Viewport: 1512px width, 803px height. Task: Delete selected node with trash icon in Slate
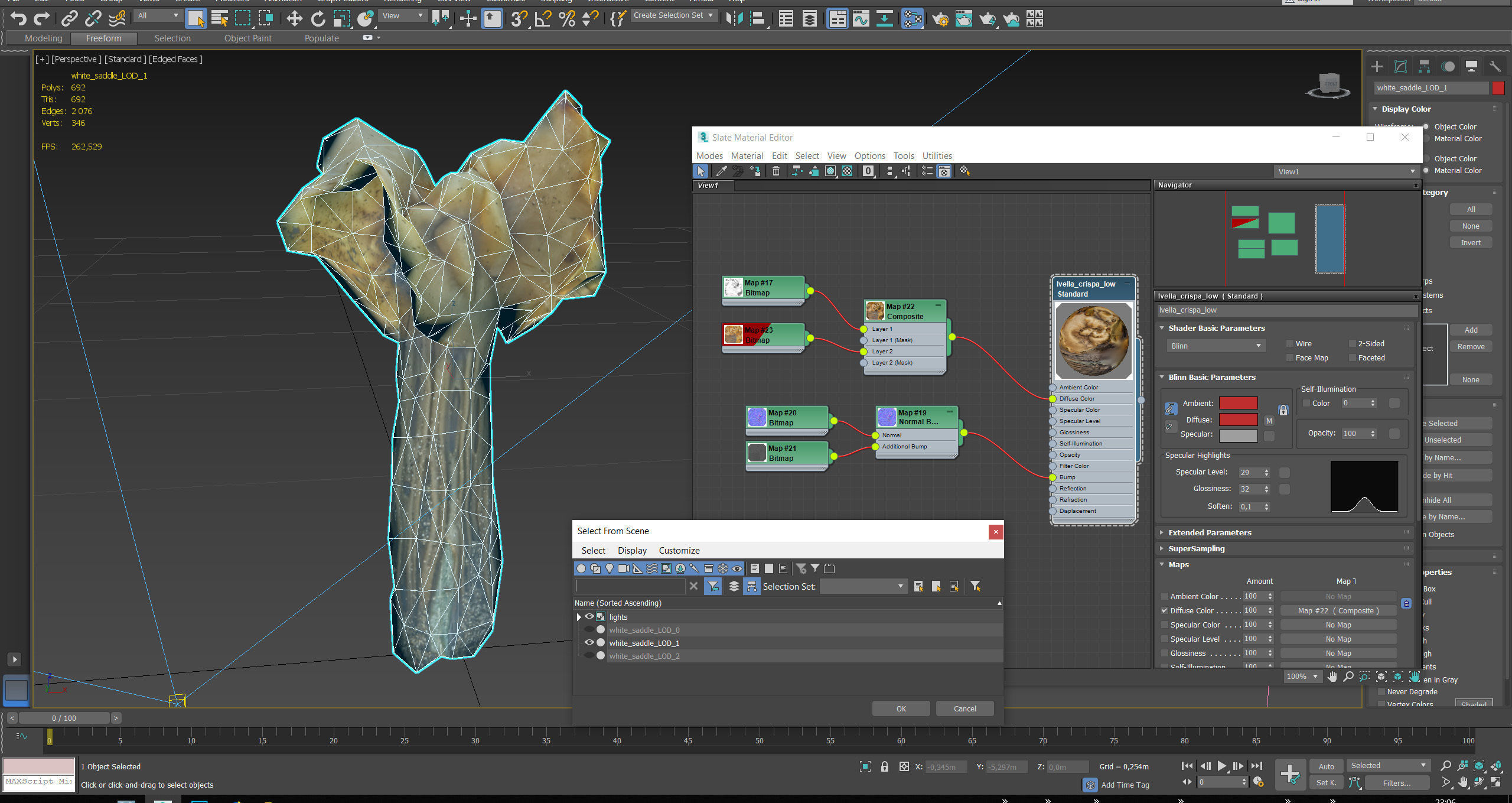(776, 171)
